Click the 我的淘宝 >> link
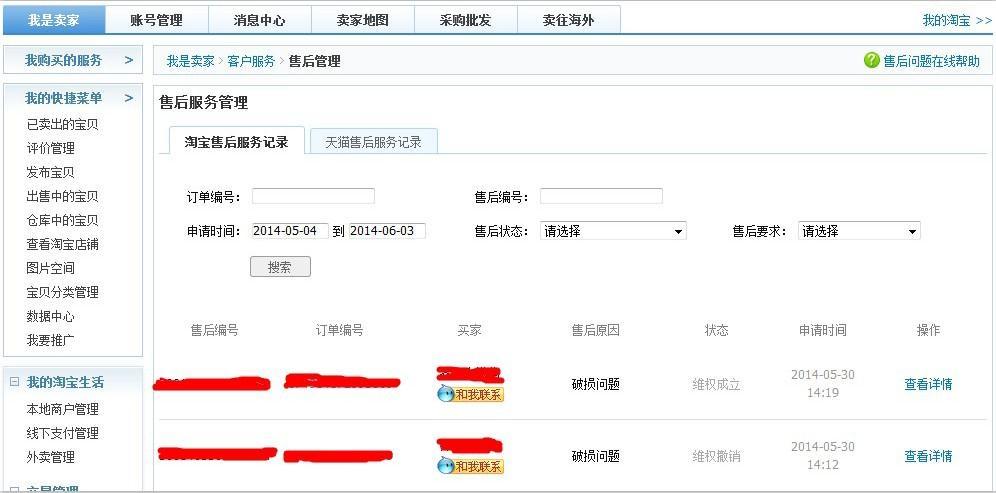The height and width of the screenshot is (493, 996). (957, 20)
